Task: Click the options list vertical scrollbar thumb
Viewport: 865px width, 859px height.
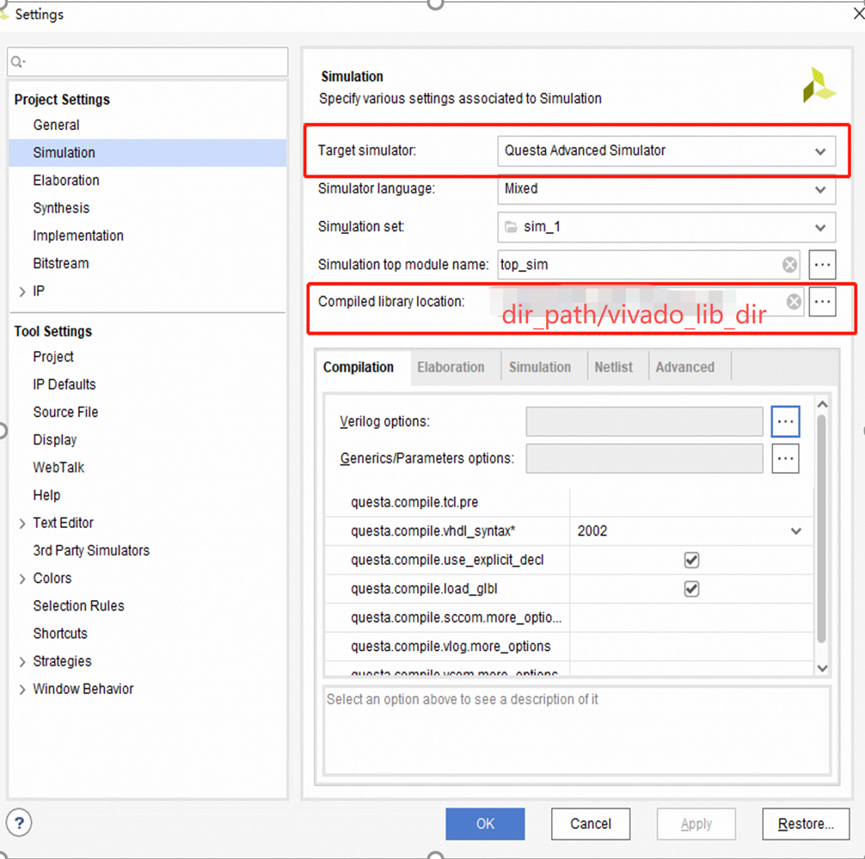Action: click(821, 529)
